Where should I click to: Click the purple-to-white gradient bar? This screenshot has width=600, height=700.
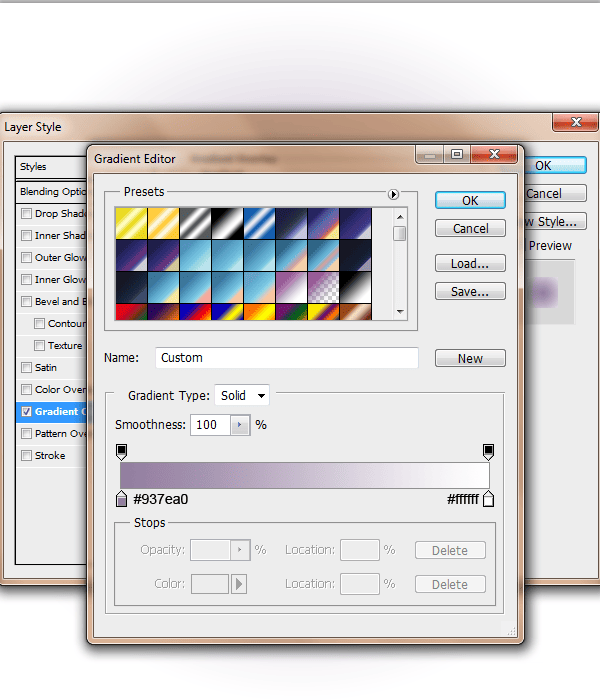click(x=304, y=475)
